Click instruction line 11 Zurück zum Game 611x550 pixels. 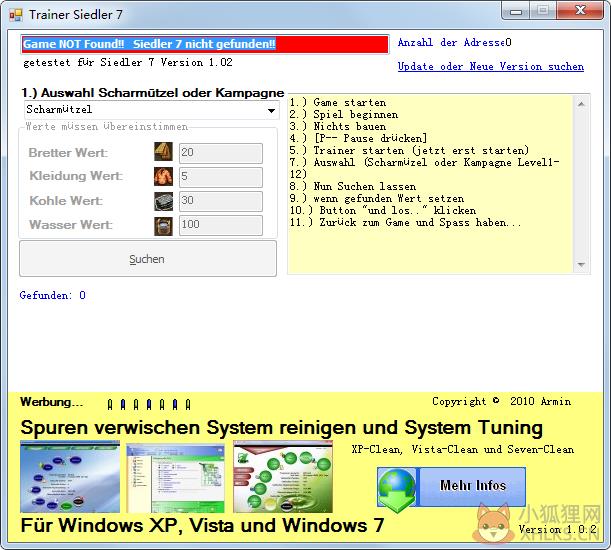405,223
